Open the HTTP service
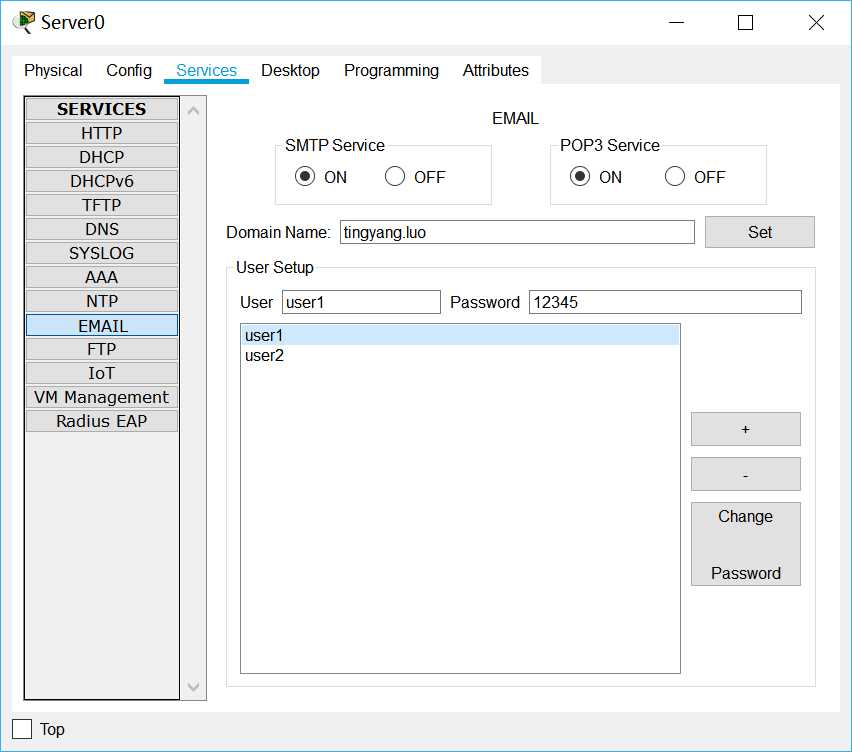852x752 pixels. [102, 133]
